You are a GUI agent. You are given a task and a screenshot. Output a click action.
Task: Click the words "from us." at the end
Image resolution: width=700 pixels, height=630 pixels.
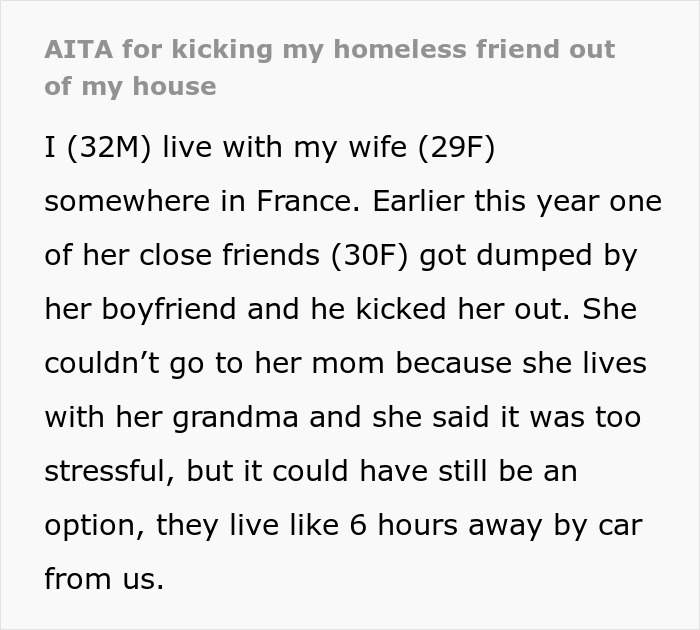point(103,578)
